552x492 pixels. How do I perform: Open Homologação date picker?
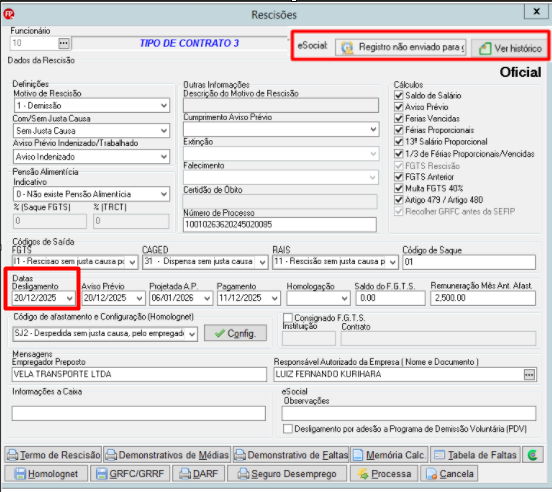tap(318, 298)
